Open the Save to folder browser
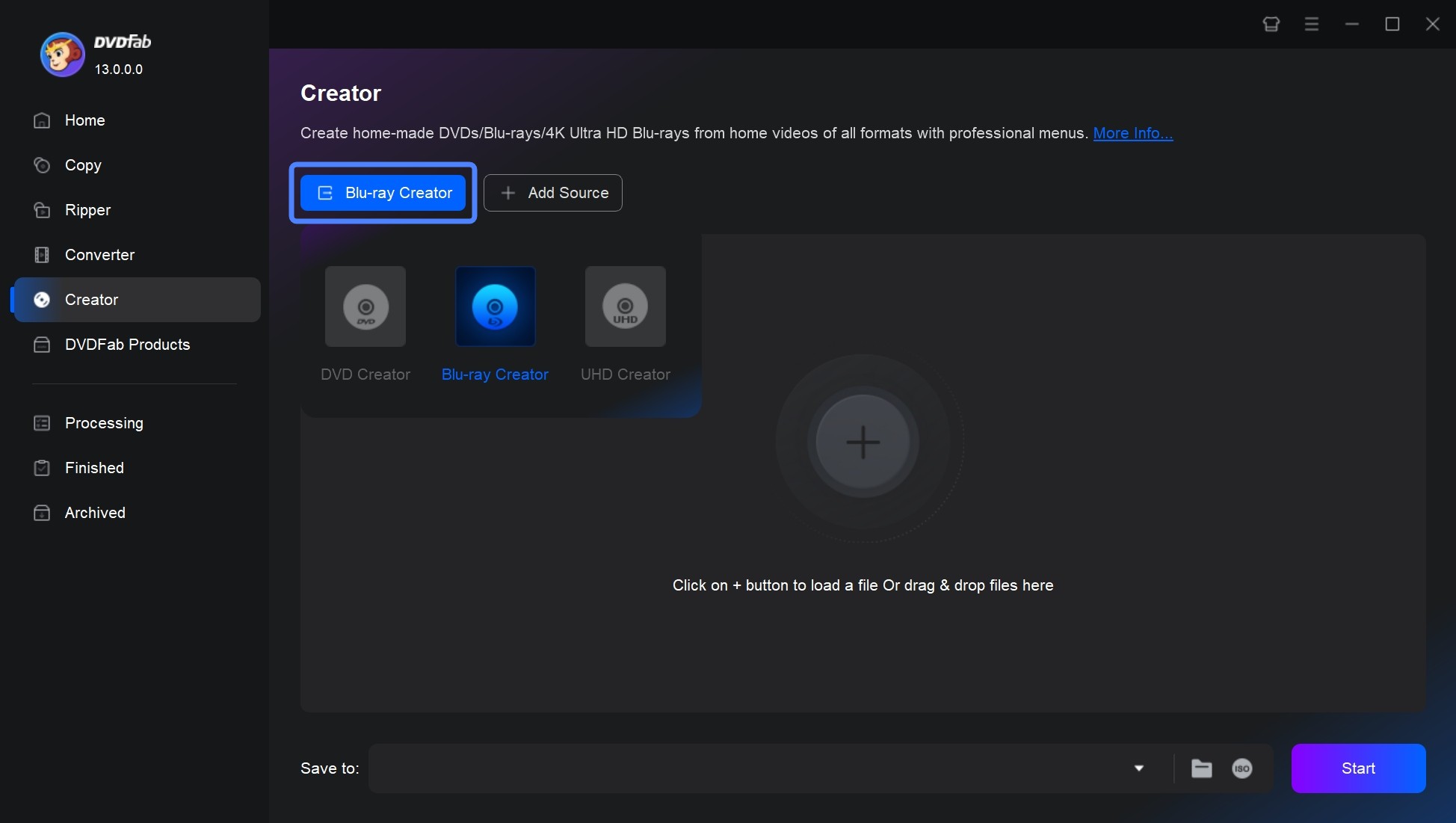The width and height of the screenshot is (1456, 823). (x=1201, y=768)
